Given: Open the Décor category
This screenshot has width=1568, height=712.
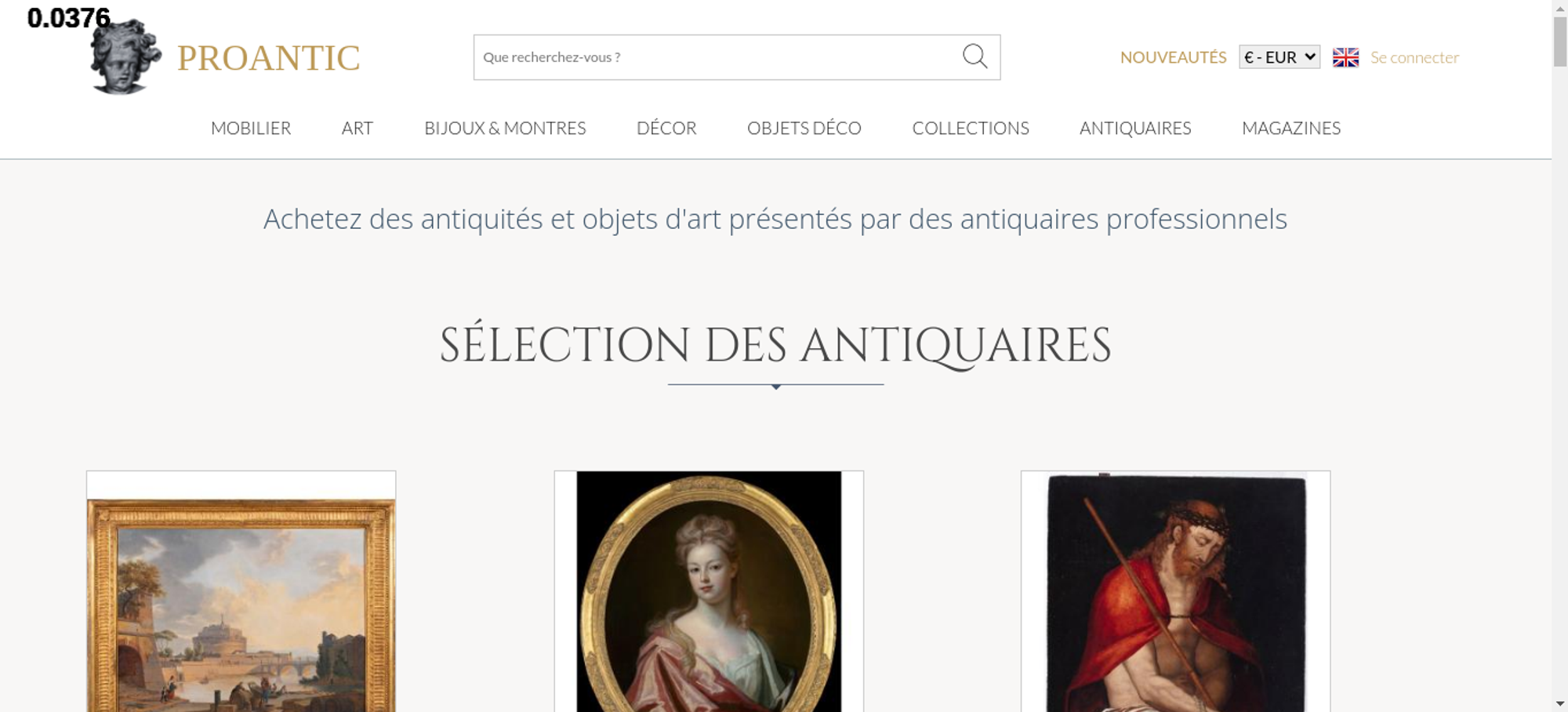Looking at the screenshot, I should pyautogui.click(x=666, y=129).
